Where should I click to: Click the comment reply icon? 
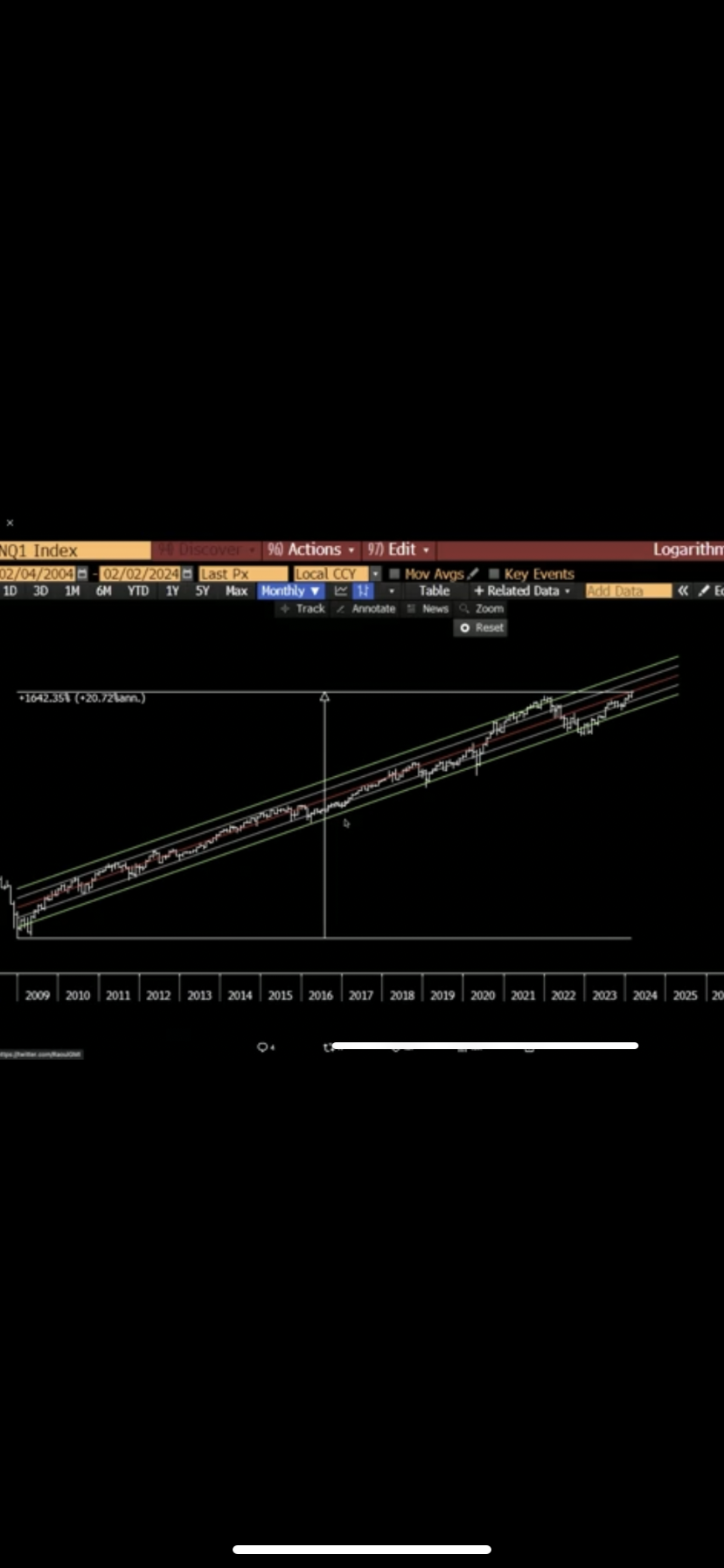[x=264, y=1047]
